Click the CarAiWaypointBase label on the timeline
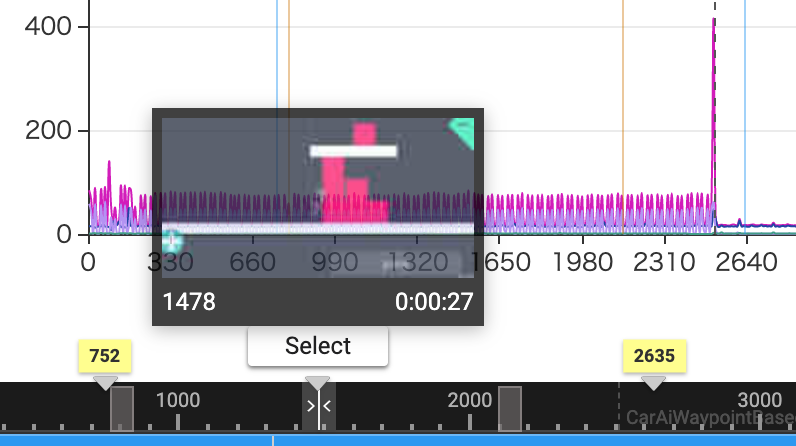Viewport: 796px width, 446px height. pos(710,419)
